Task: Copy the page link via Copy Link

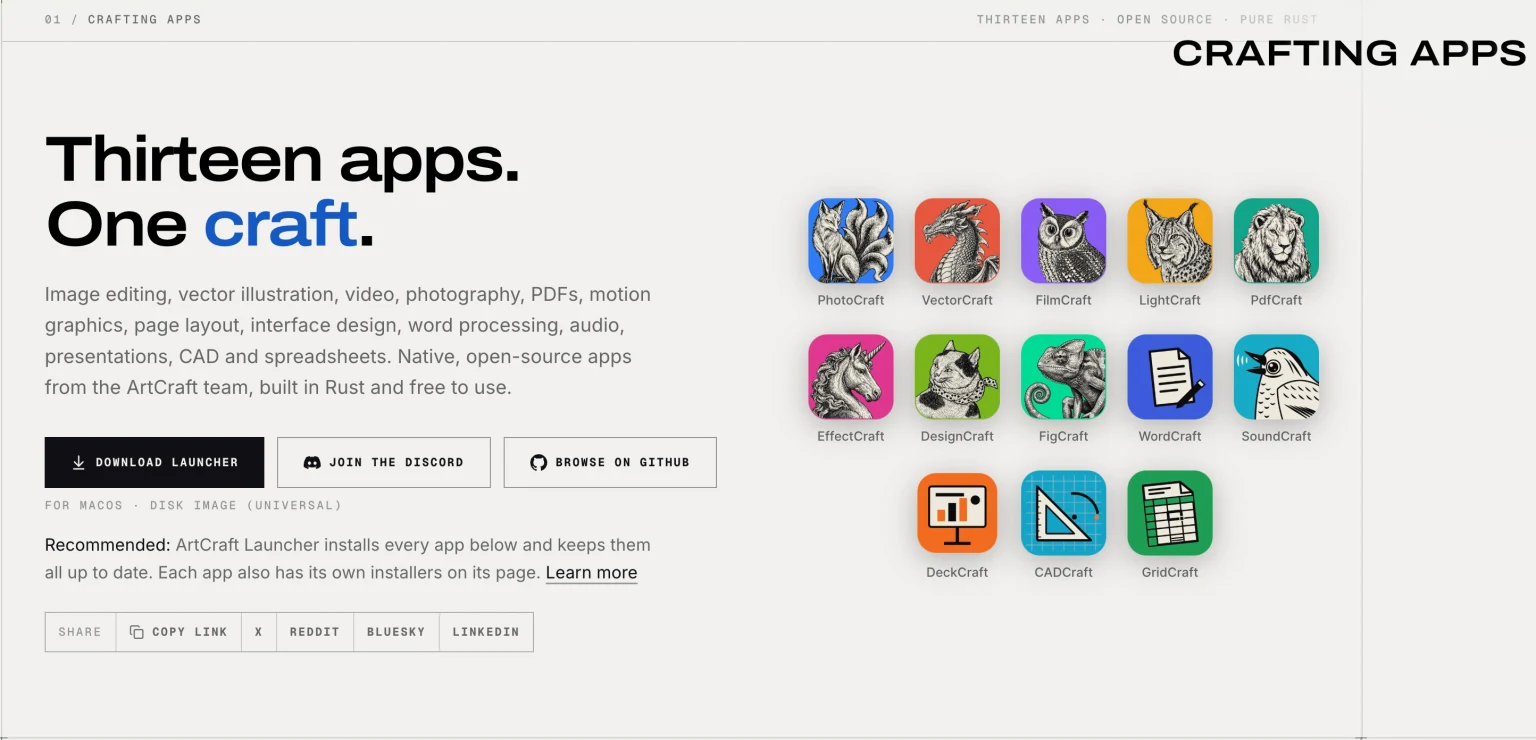Action: point(179,632)
